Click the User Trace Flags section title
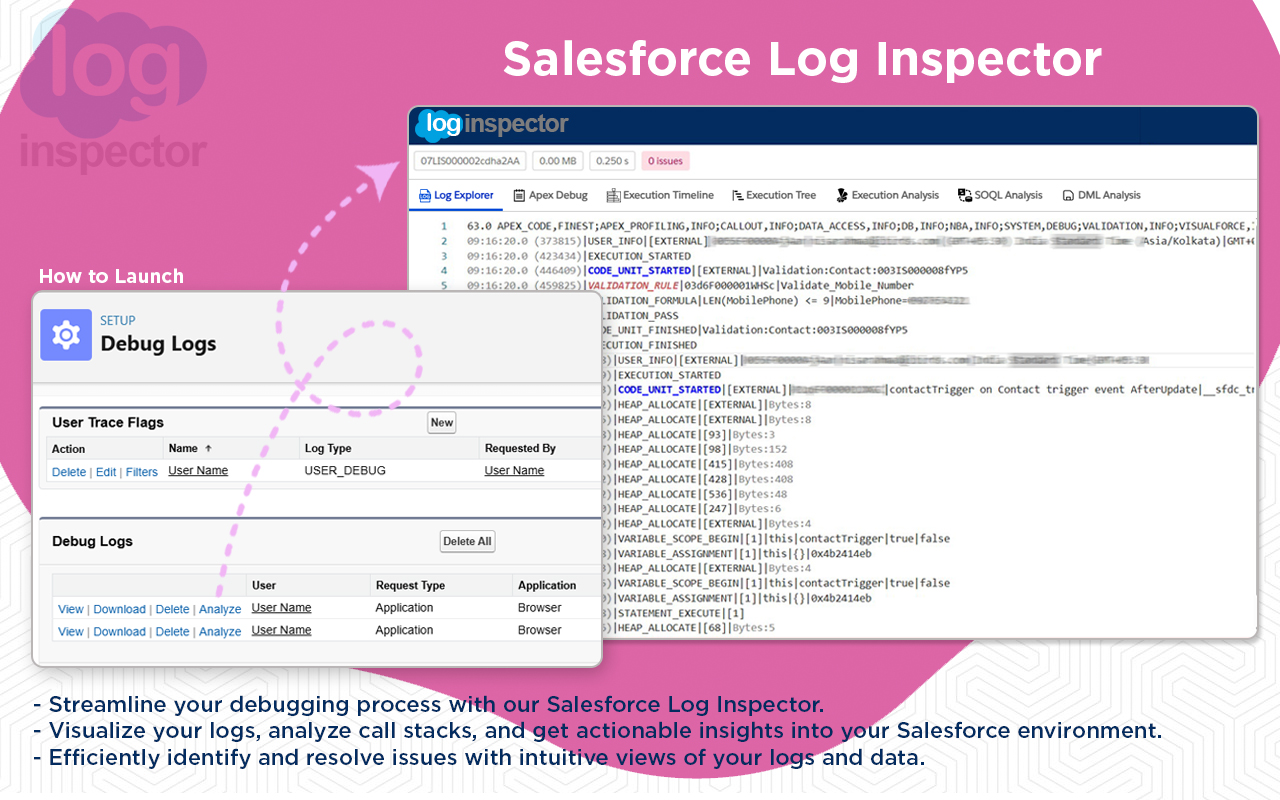Screen dimensions: 1280x800 pyautogui.click(x=108, y=422)
